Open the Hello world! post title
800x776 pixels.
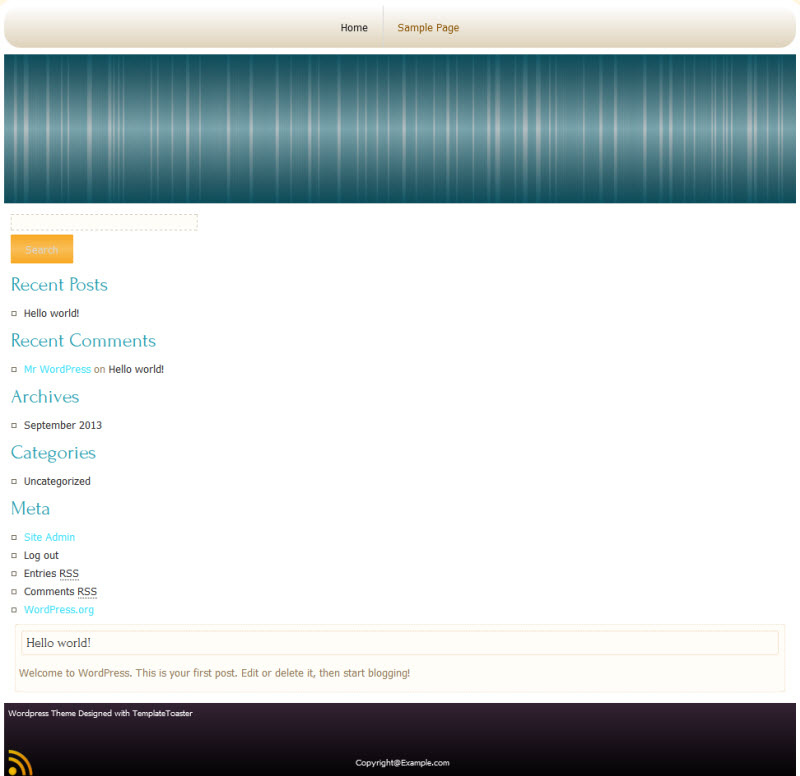(58, 642)
